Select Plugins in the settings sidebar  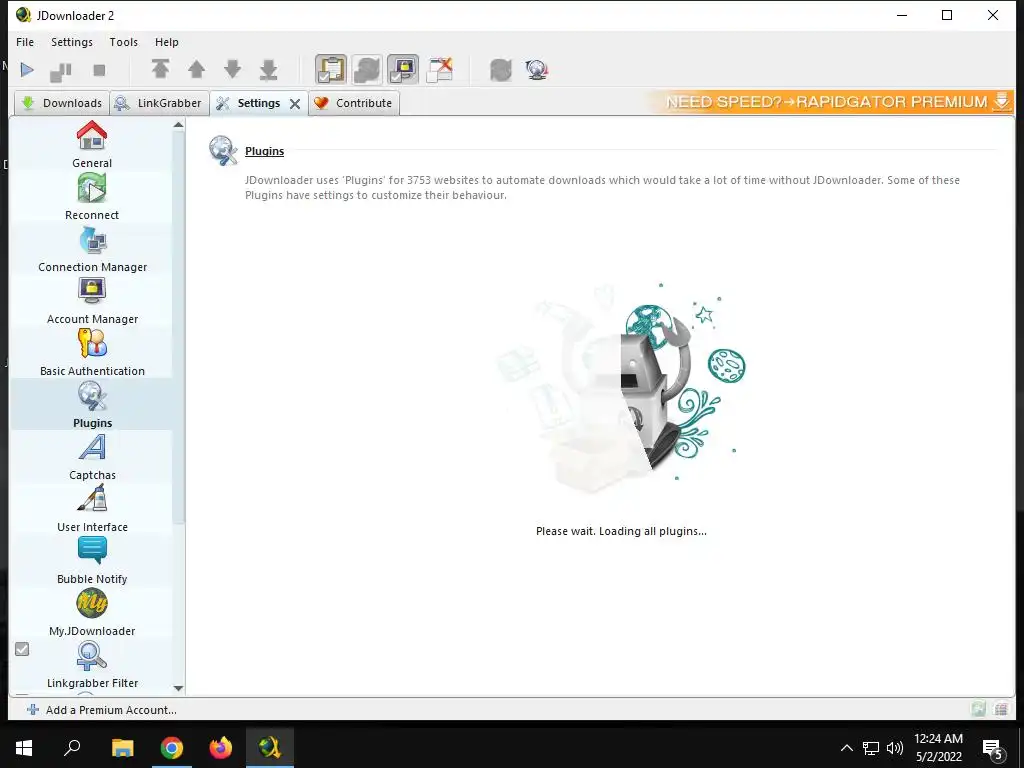pyautogui.click(x=91, y=405)
